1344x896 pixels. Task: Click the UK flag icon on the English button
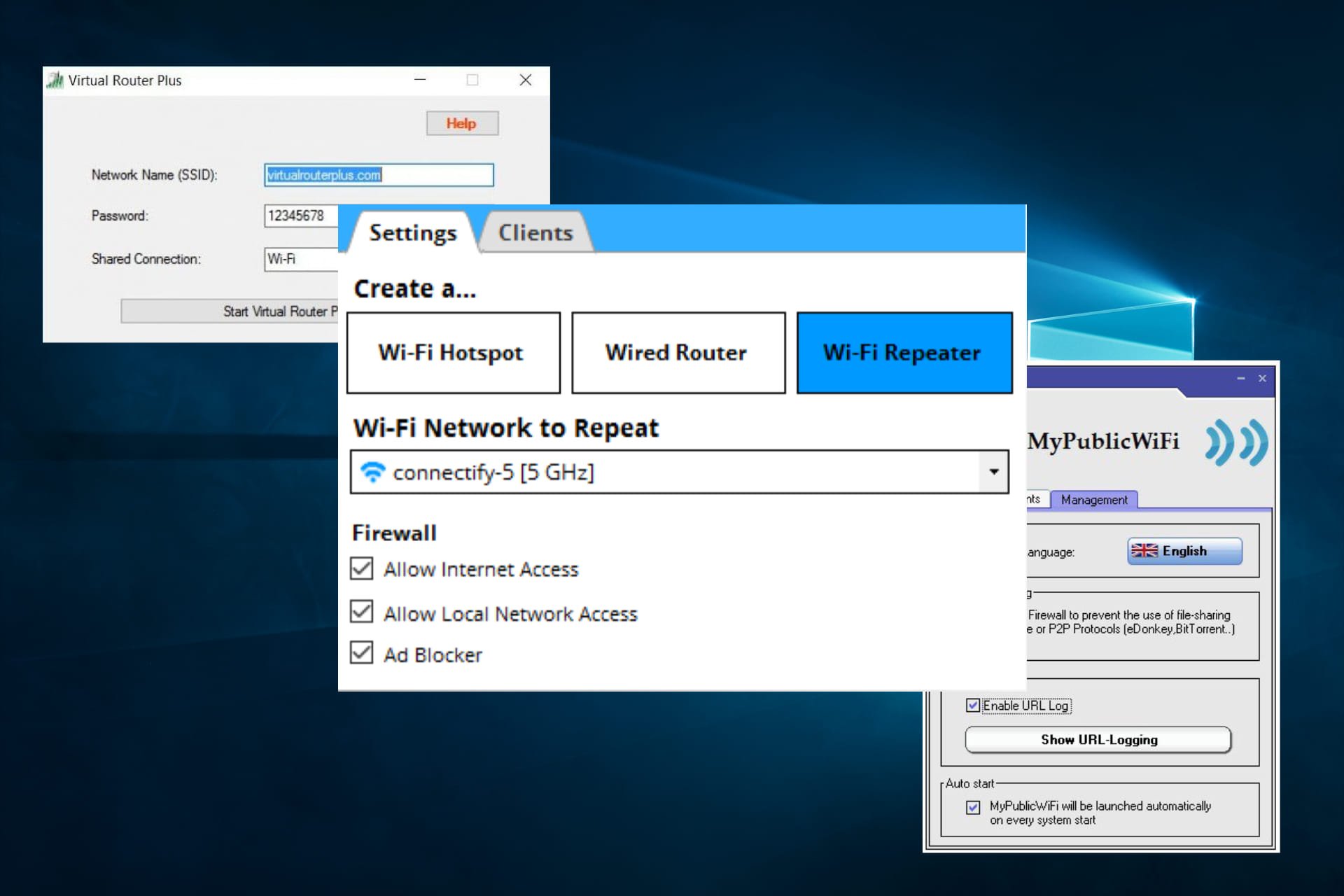1144,551
